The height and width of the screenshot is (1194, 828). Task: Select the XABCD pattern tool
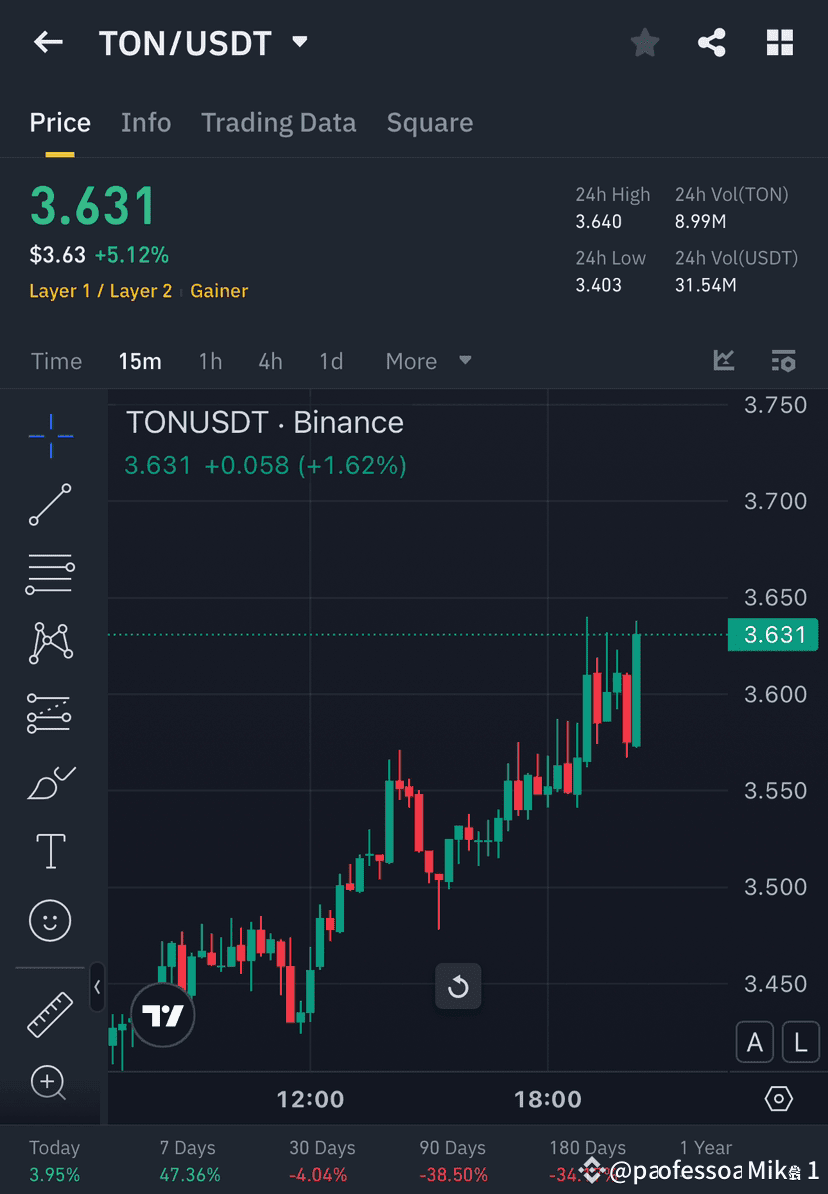point(50,643)
